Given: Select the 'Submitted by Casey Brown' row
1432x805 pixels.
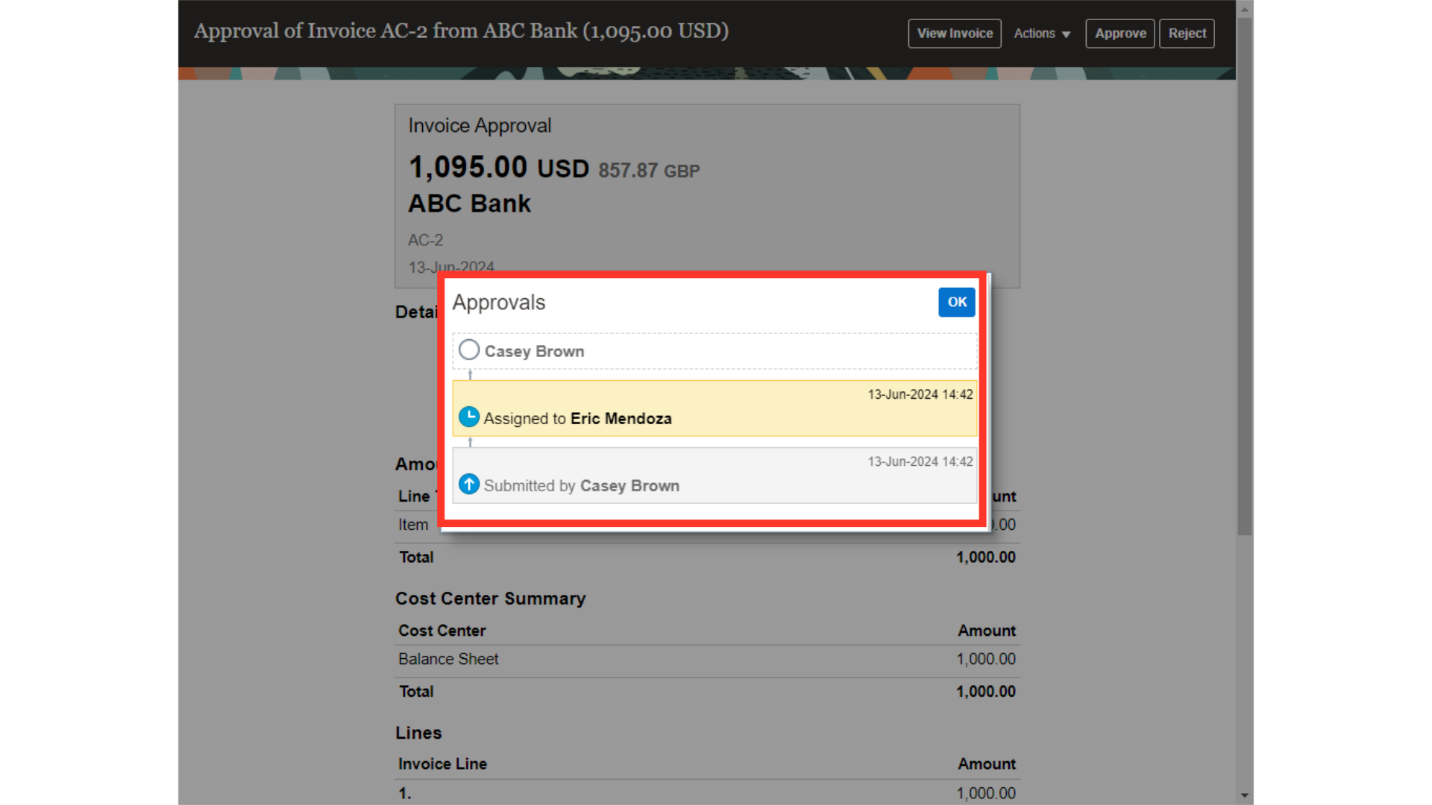Looking at the screenshot, I should 715,475.
